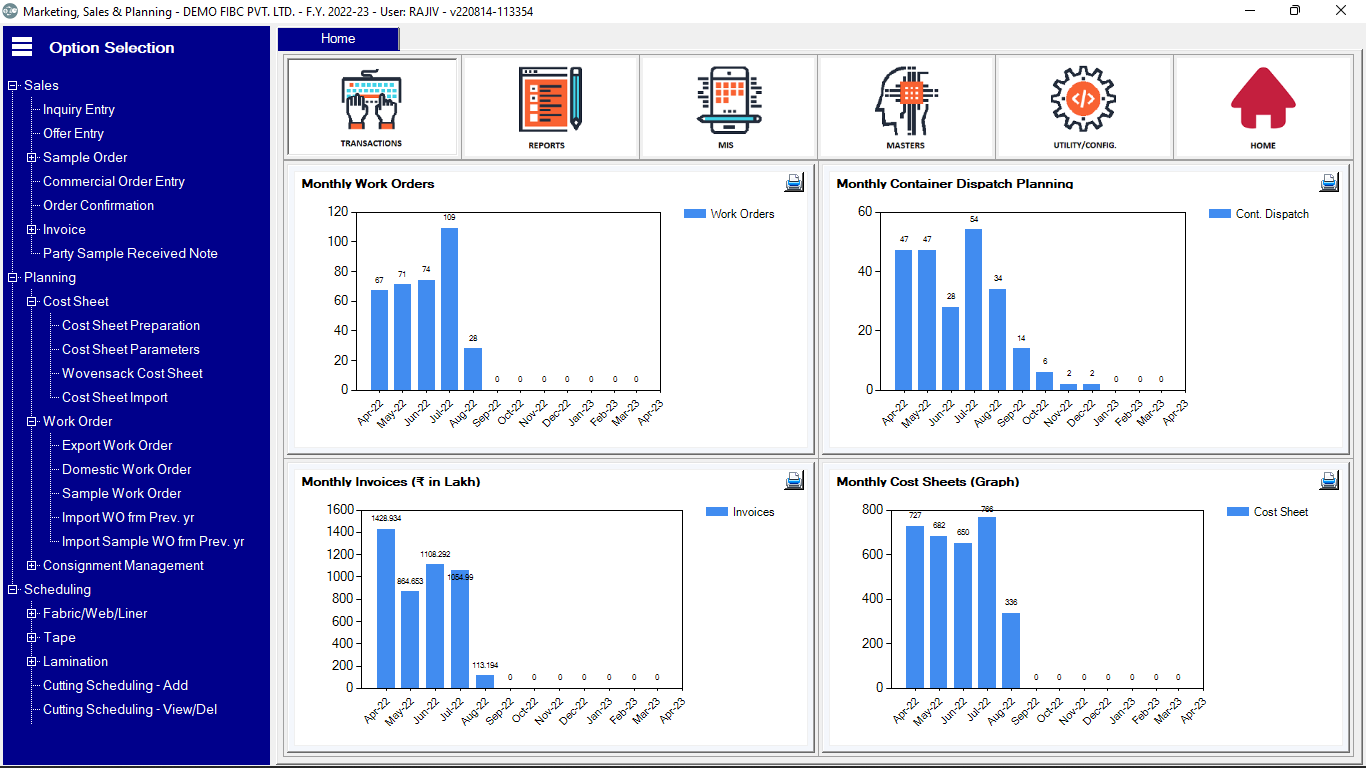Open the Masters module icon

pos(906,107)
